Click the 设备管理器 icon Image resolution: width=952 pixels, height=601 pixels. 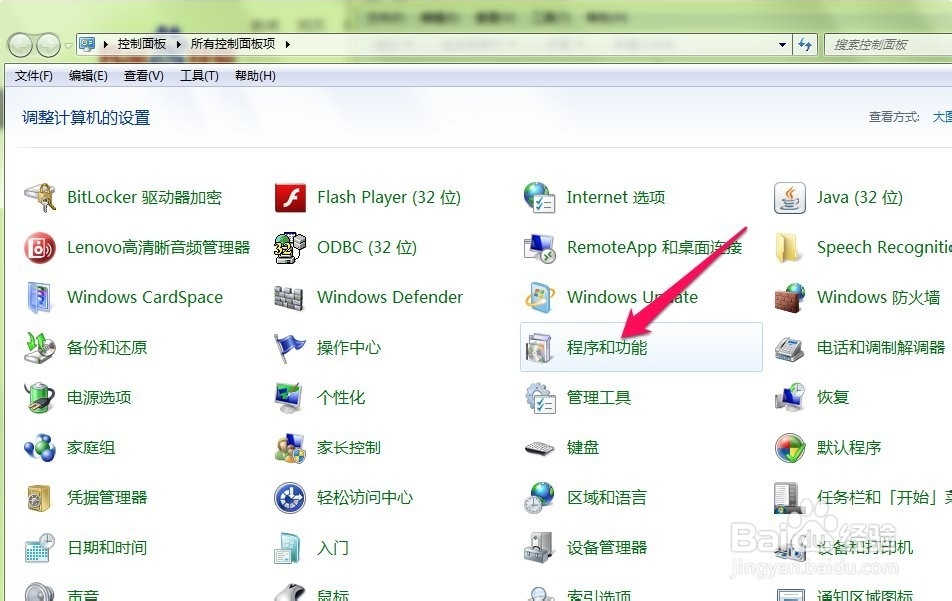[x=539, y=548]
